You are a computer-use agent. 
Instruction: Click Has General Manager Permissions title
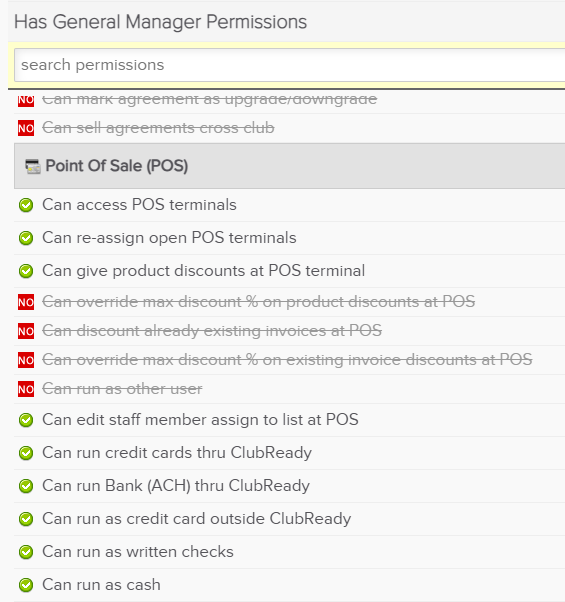coord(160,22)
